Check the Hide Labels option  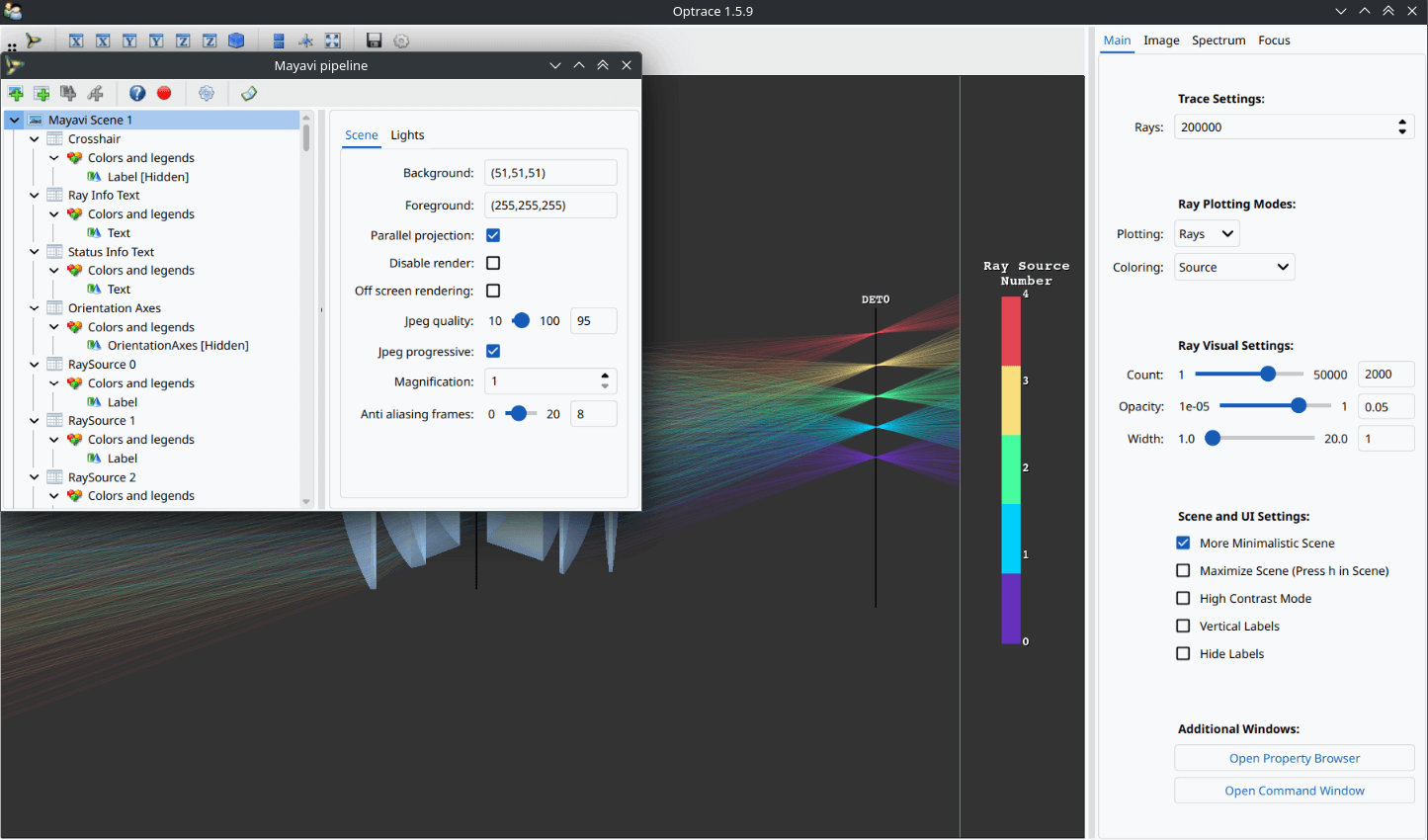pos(1183,653)
